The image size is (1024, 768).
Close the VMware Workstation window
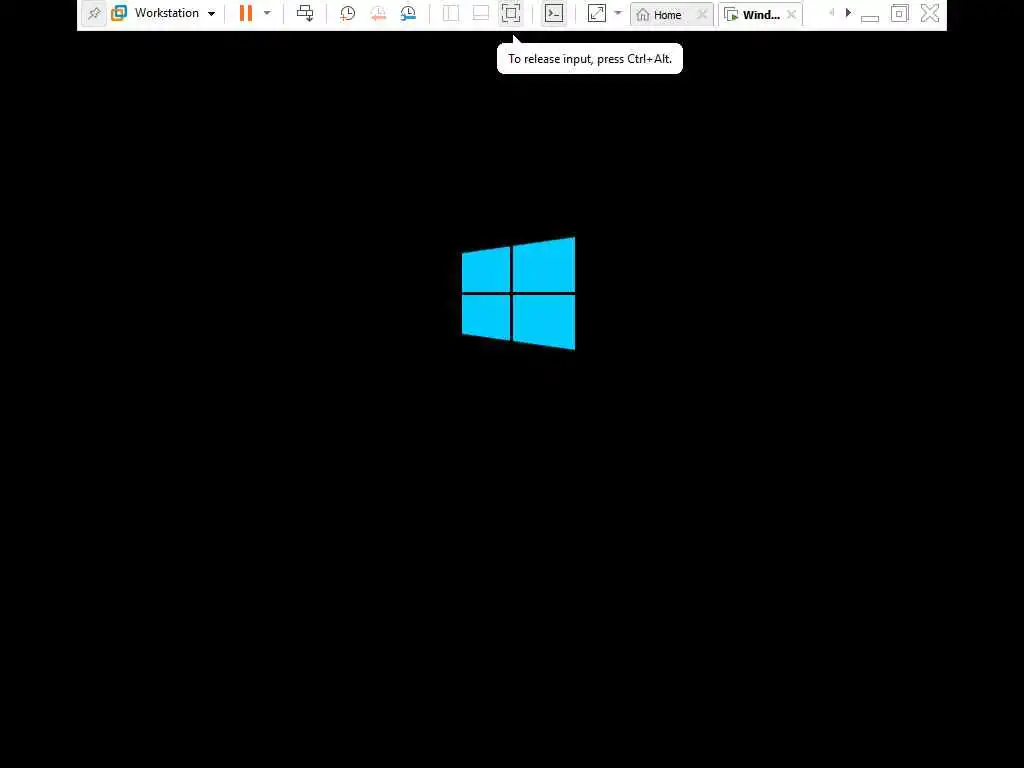[x=930, y=13]
